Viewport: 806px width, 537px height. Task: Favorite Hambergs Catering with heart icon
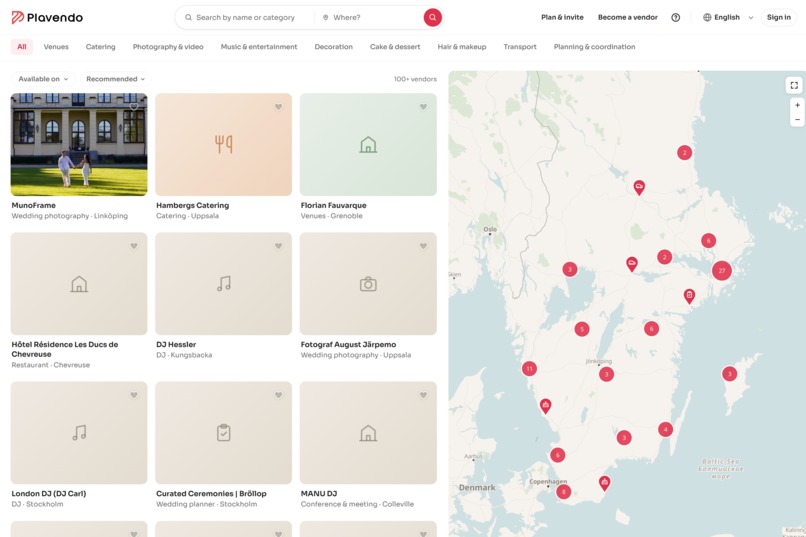tap(278, 107)
